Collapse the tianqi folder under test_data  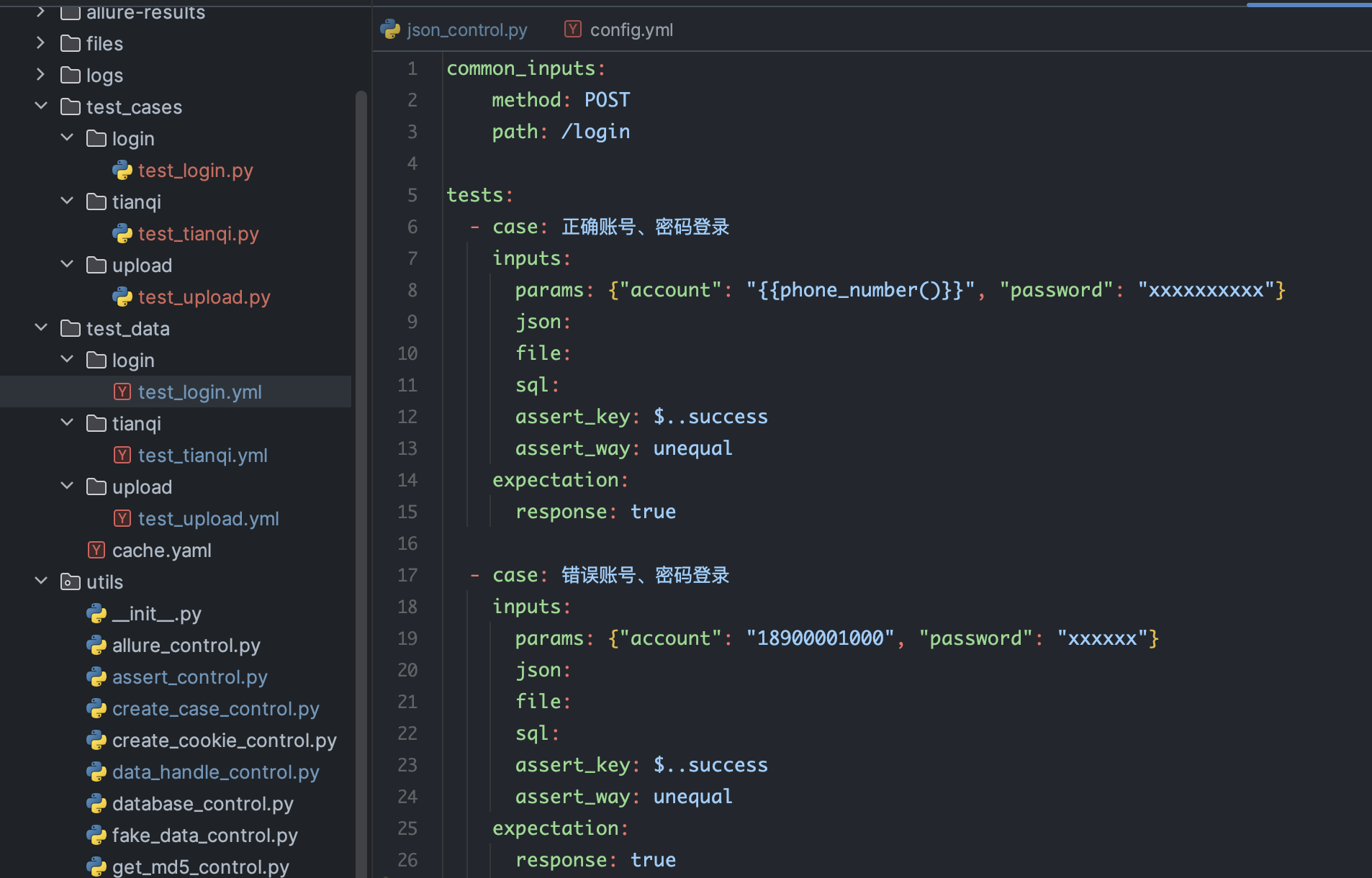[67, 423]
